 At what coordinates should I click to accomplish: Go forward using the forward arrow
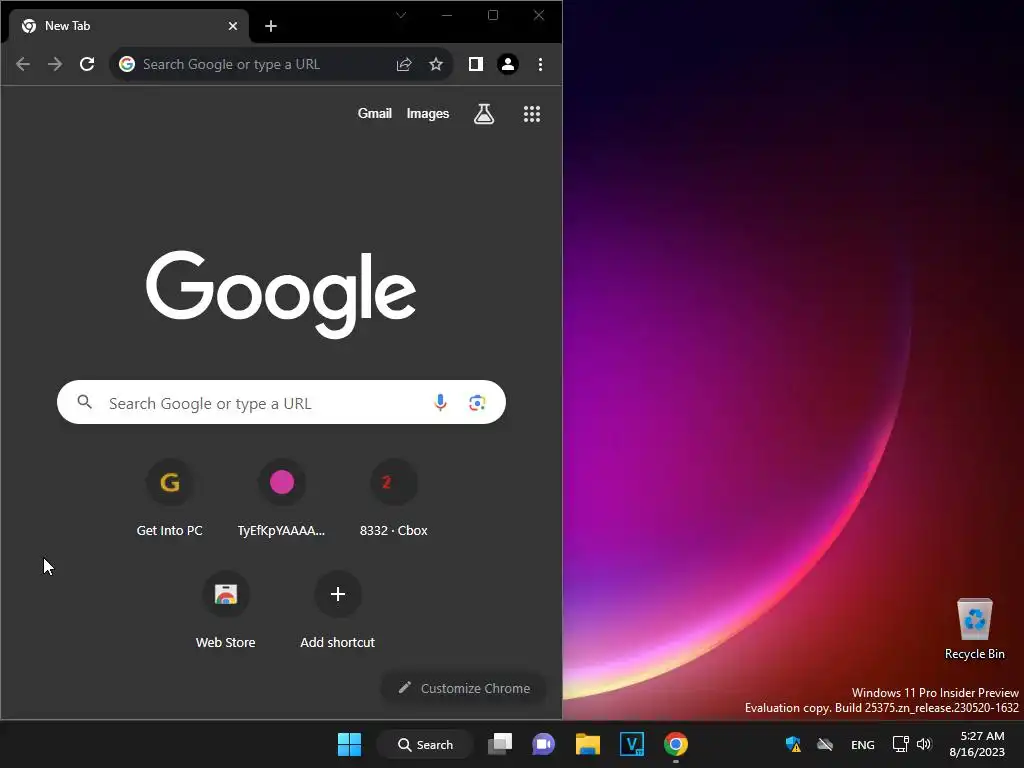click(x=55, y=64)
